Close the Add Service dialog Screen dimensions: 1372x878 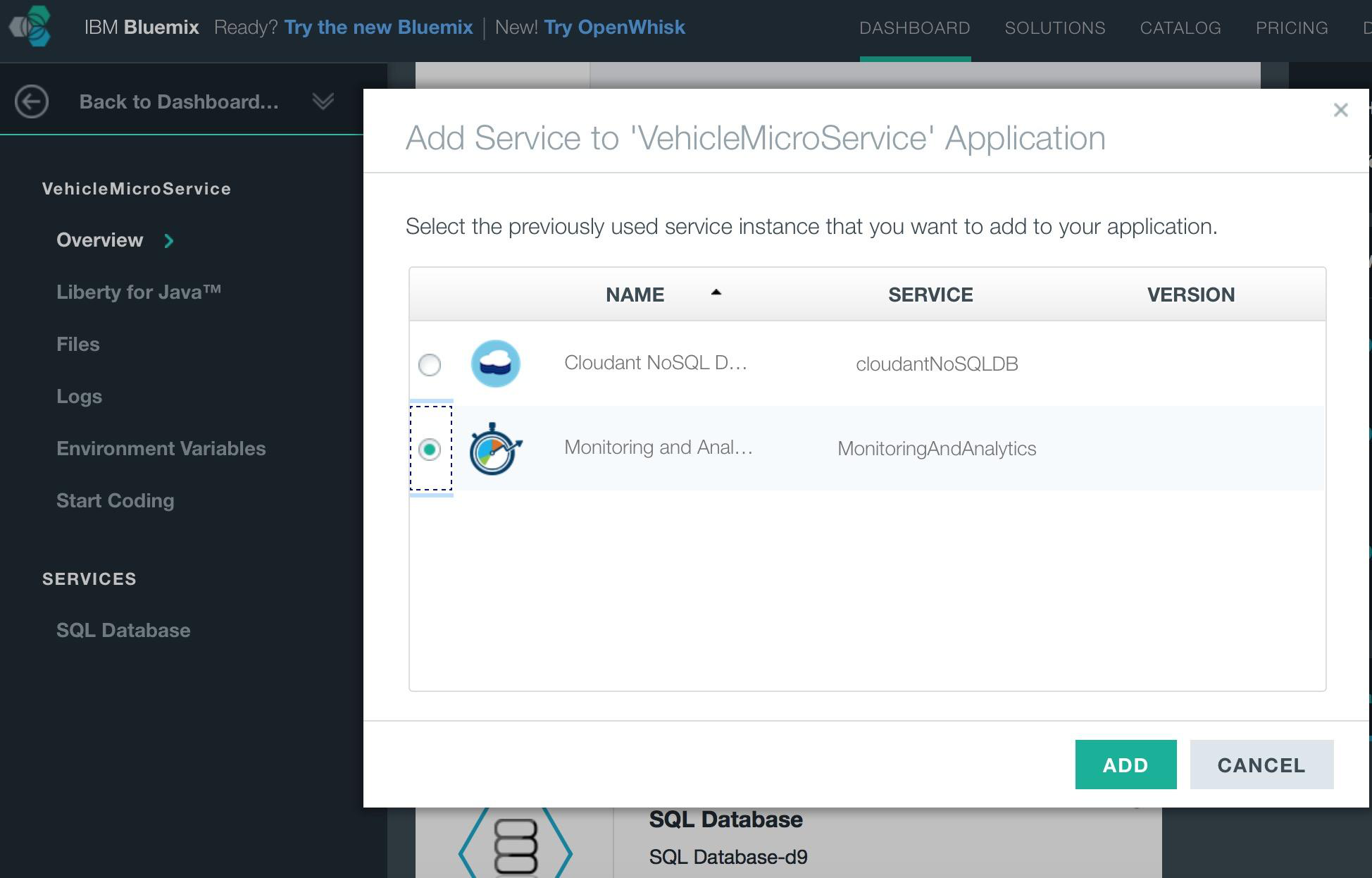(x=1340, y=110)
